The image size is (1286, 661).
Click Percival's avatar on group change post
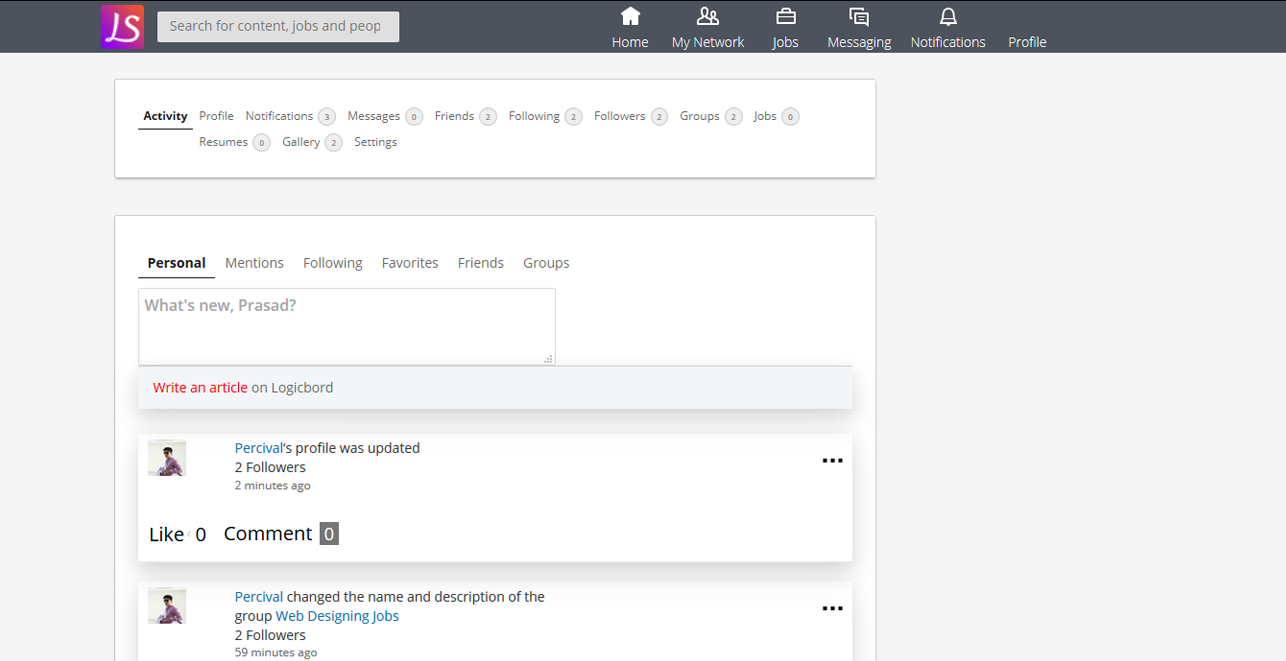point(167,606)
